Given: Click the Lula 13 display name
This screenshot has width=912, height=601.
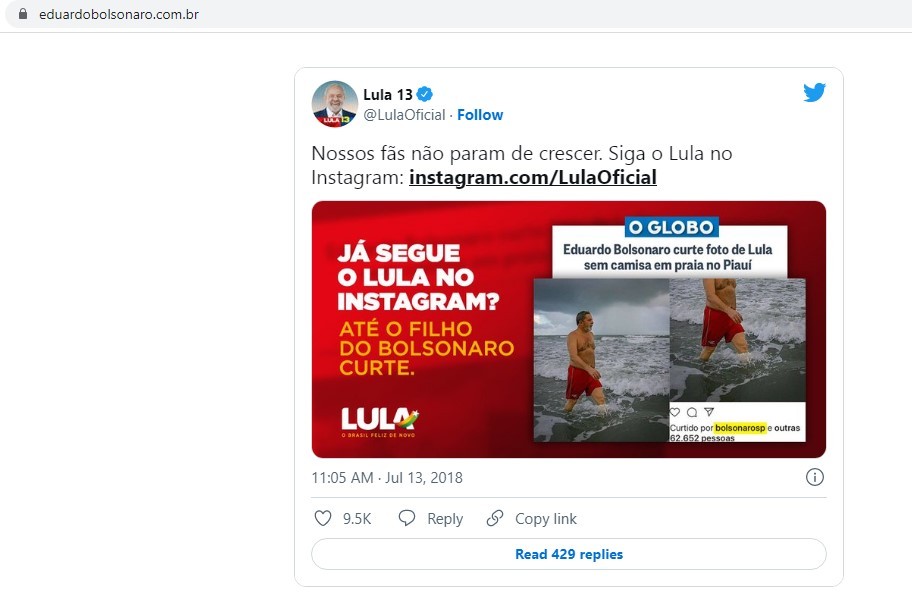Looking at the screenshot, I should click(388, 94).
